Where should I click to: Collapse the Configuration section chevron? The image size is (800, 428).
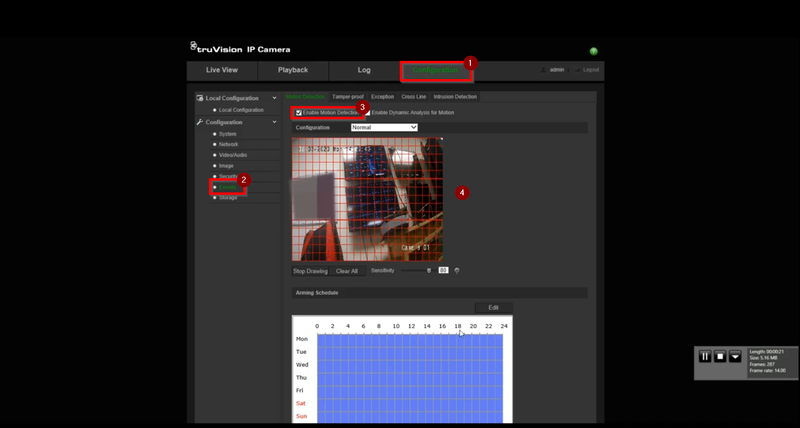[274, 122]
